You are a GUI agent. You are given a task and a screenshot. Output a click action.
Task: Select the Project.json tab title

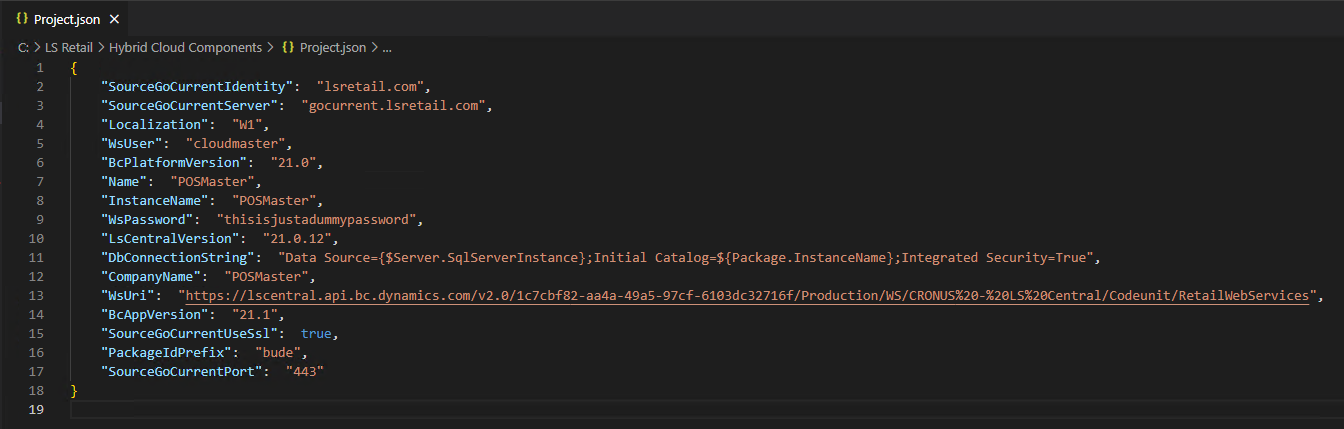coord(67,19)
